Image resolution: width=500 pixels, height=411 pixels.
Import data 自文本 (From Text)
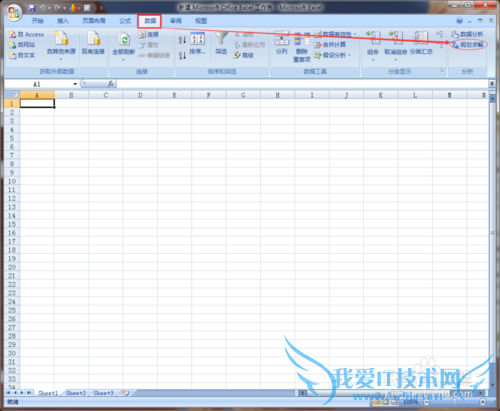(22, 55)
